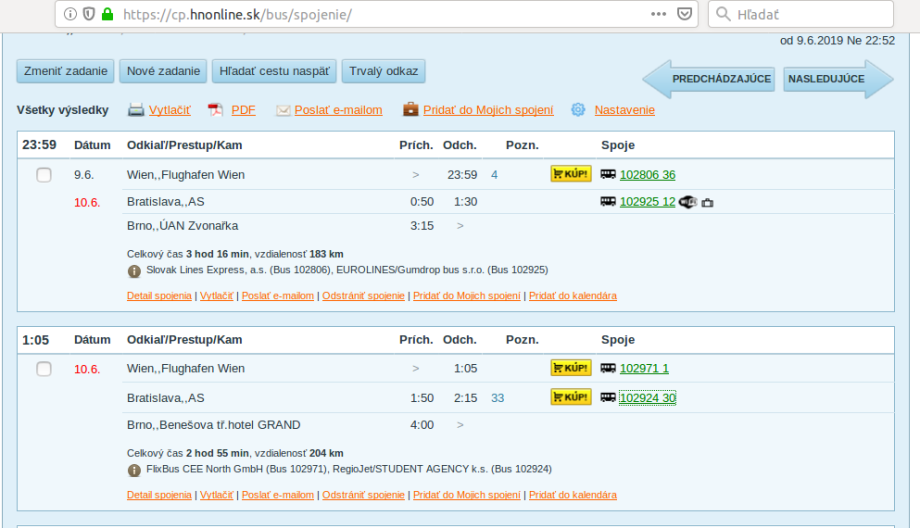
Task: Click the Pocket save icon in address bar
Action: tap(685, 15)
